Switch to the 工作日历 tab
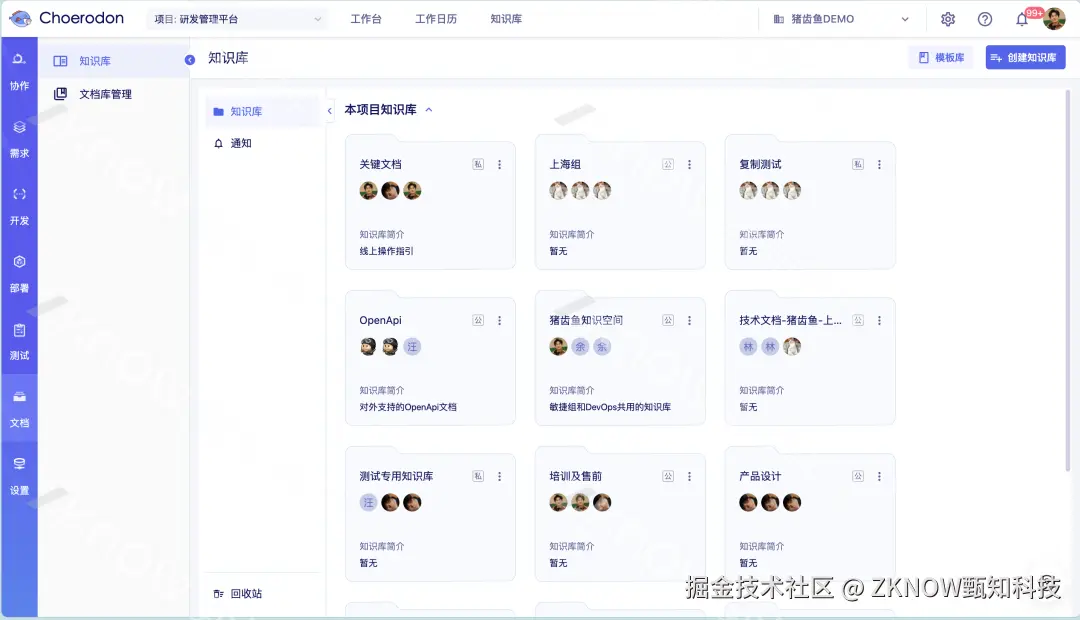The height and width of the screenshot is (620, 1080). (436, 18)
